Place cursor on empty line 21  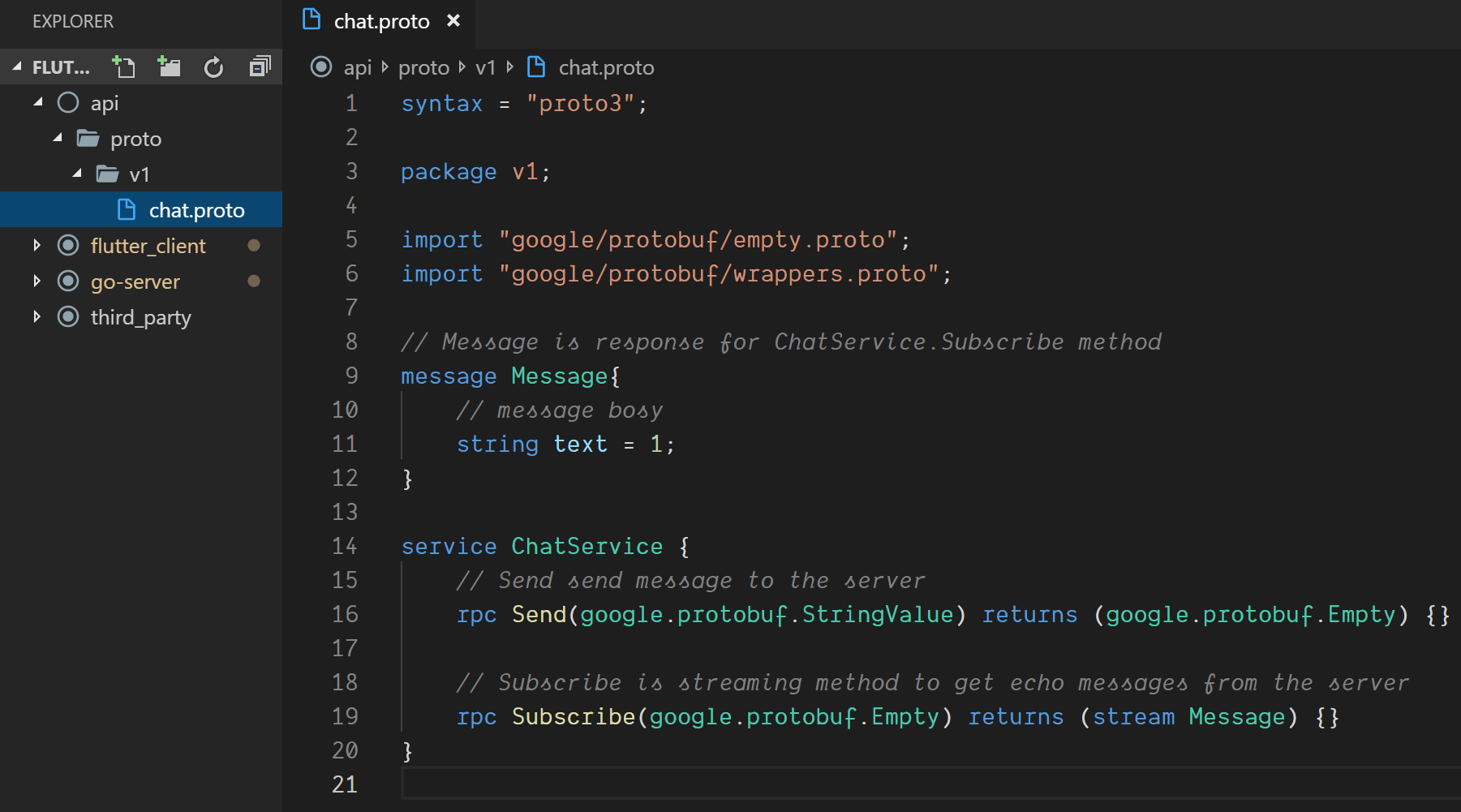click(930, 784)
